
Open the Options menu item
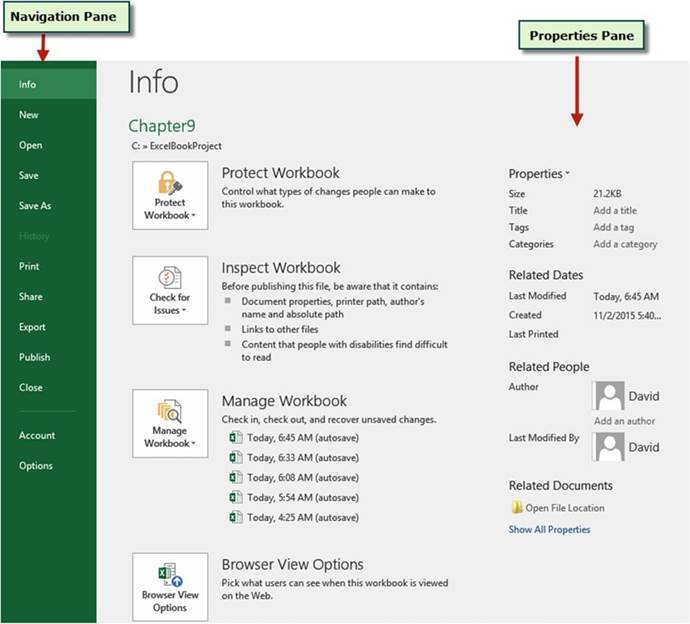[x=35, y=466]
